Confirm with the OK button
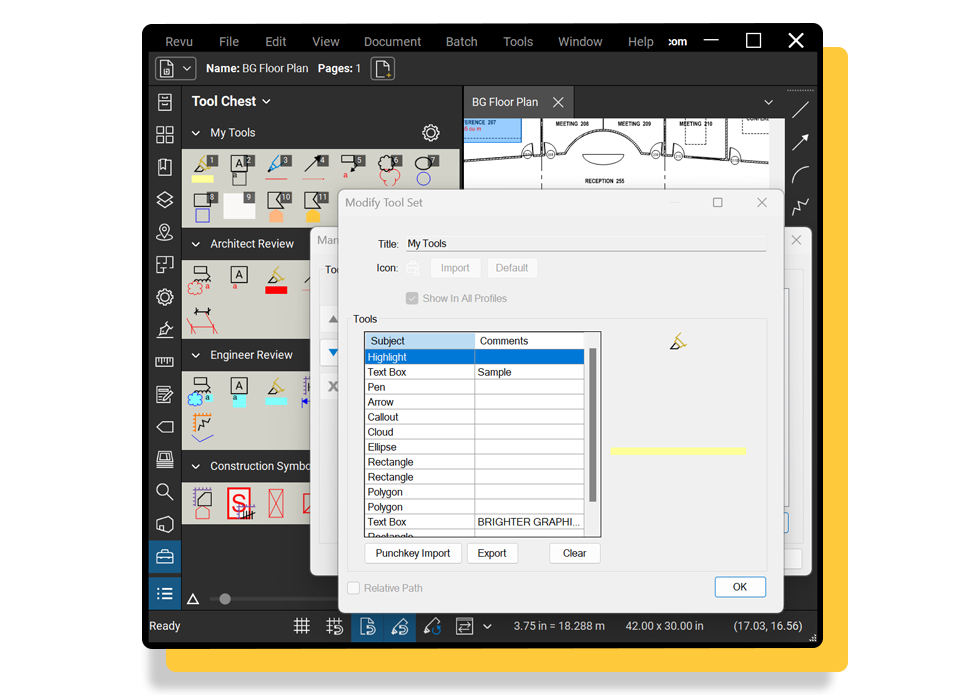Image resolution: width=973 pixels, height=695 pixels. (740, 587)
